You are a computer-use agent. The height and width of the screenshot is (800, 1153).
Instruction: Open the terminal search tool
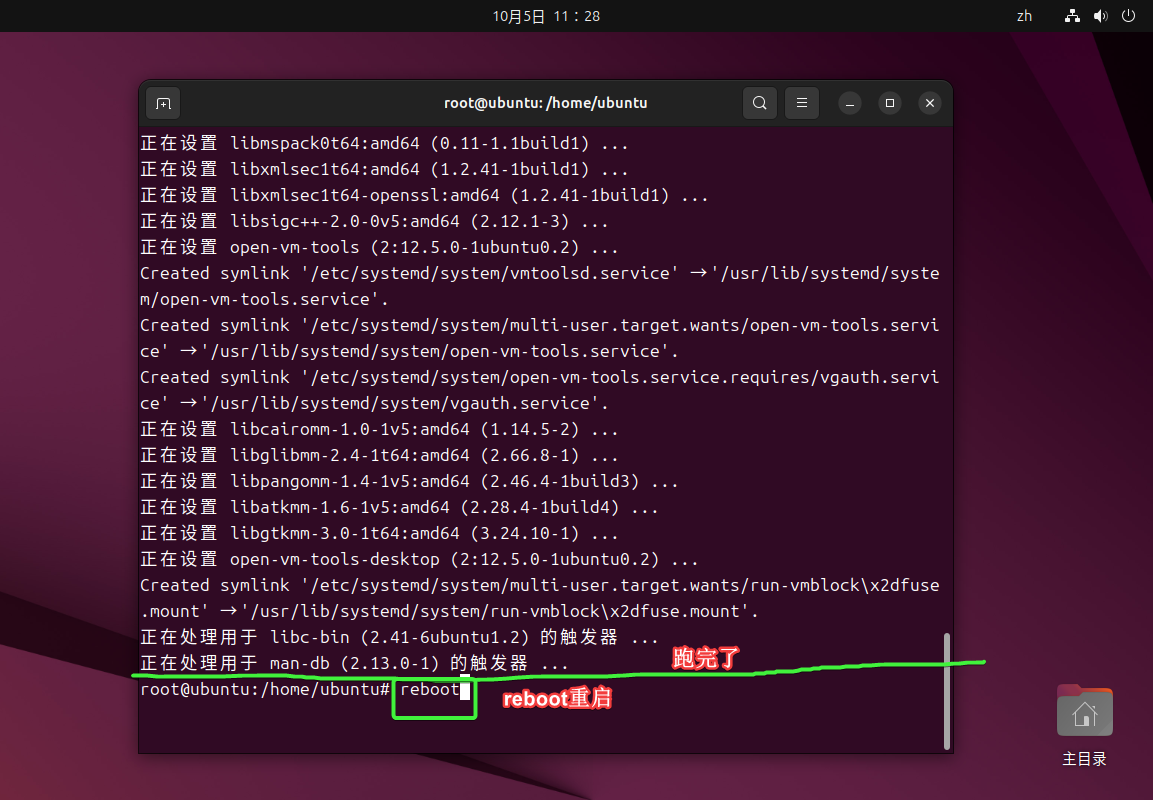pos(760,104)
